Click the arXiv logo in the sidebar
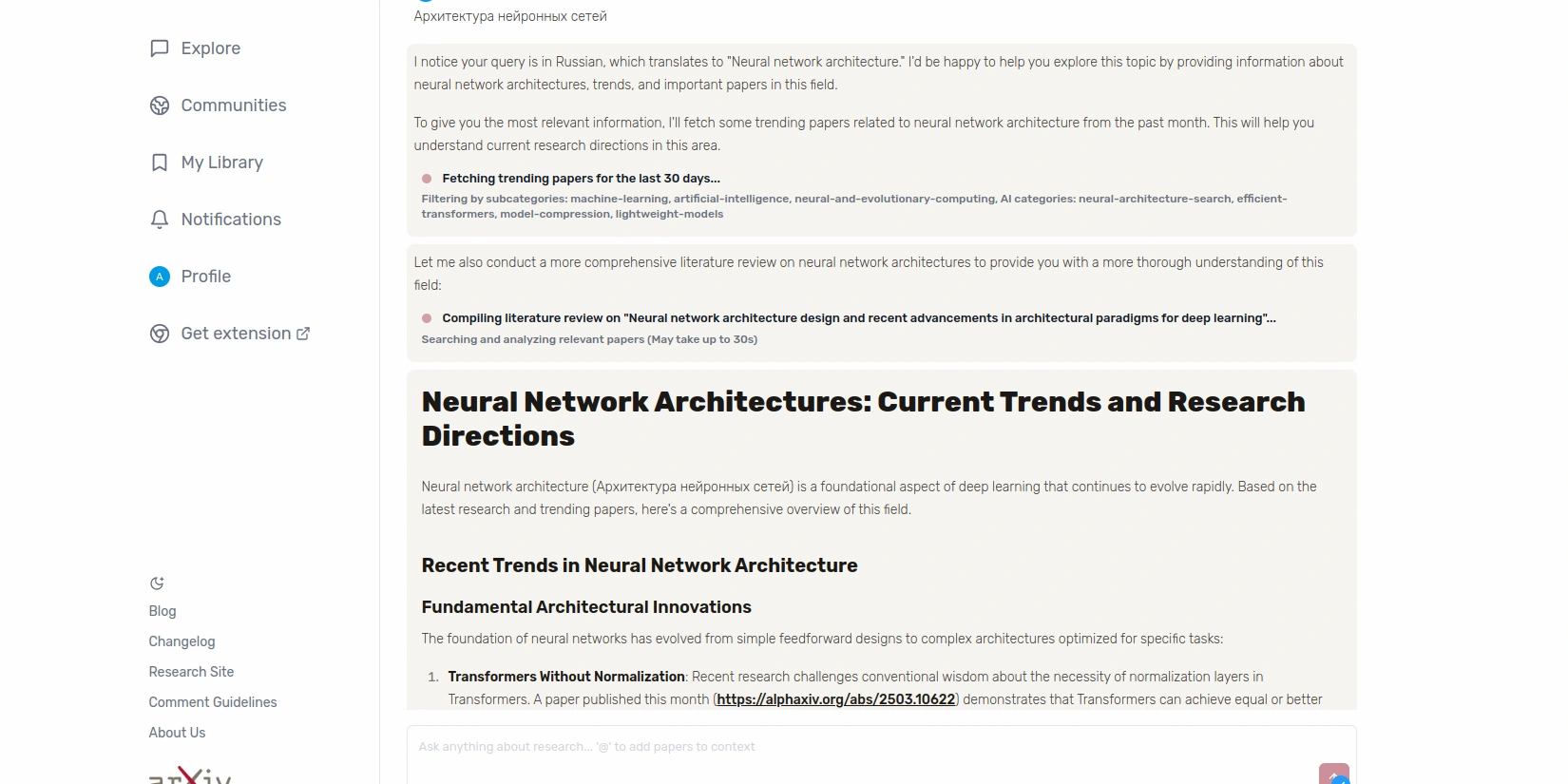The image size is (1568, 784). click(x=190, y=775)
